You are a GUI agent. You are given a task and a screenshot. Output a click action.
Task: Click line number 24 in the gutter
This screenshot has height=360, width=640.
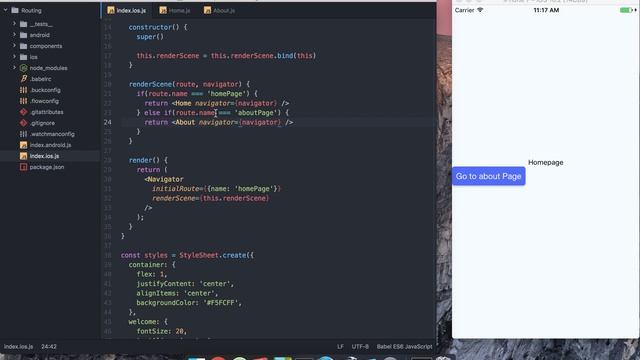[x=107, y=122]
